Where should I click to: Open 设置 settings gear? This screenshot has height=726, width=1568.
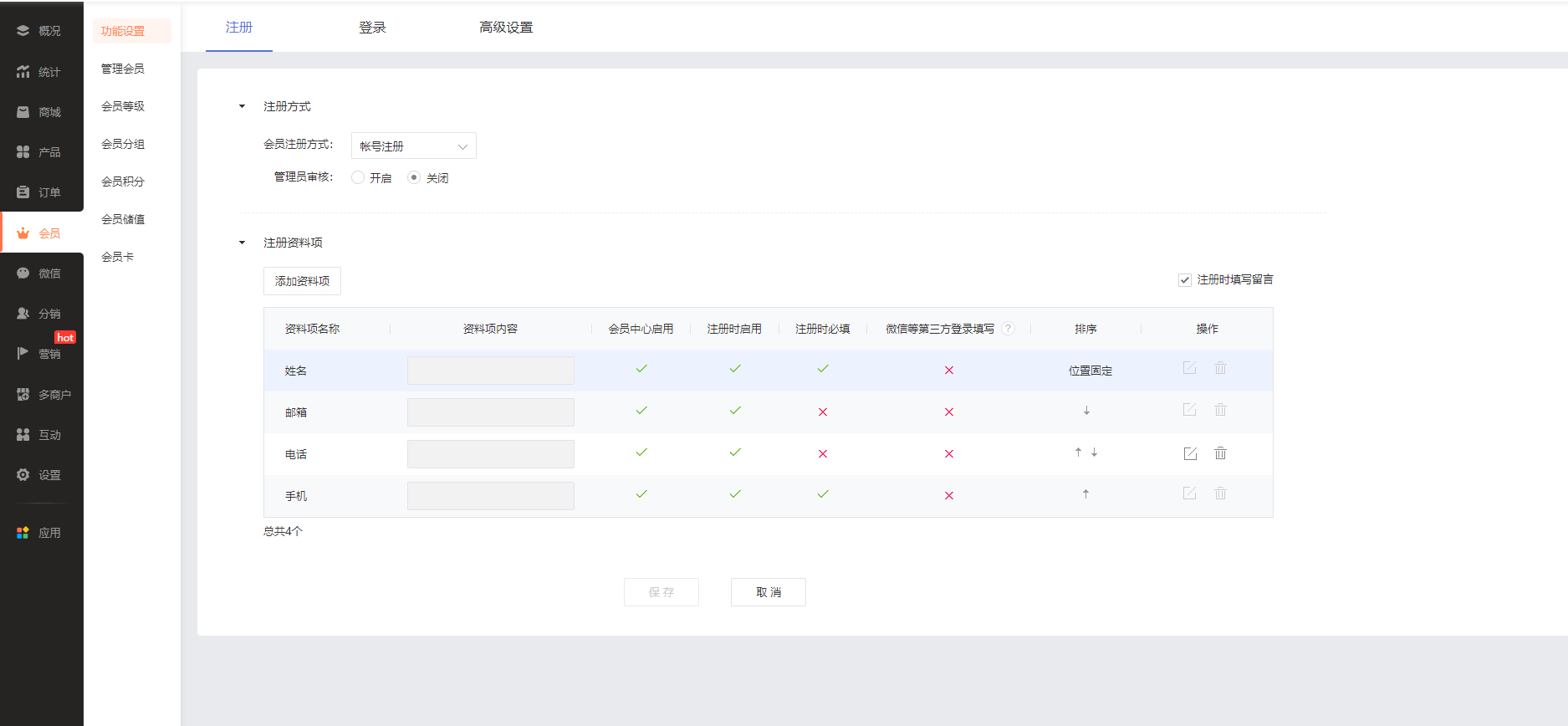pyautogui.click(x=23, y=475)
